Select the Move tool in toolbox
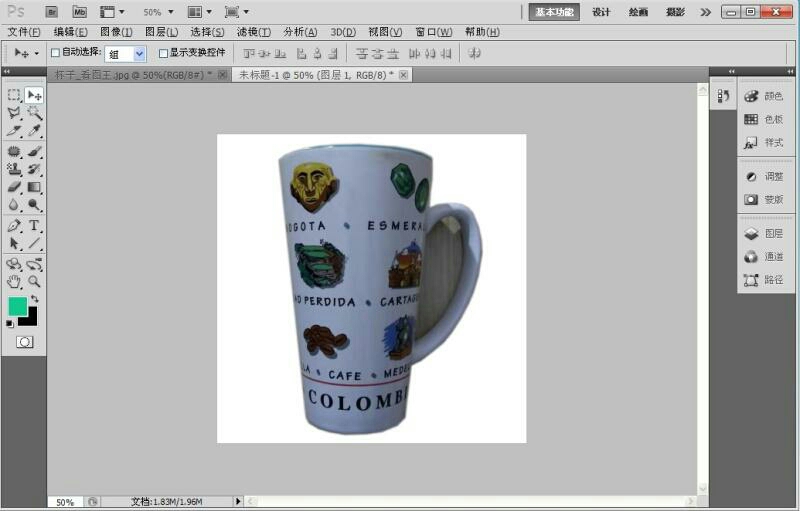This screenshot has width=800, height=511. pos(34,95)
